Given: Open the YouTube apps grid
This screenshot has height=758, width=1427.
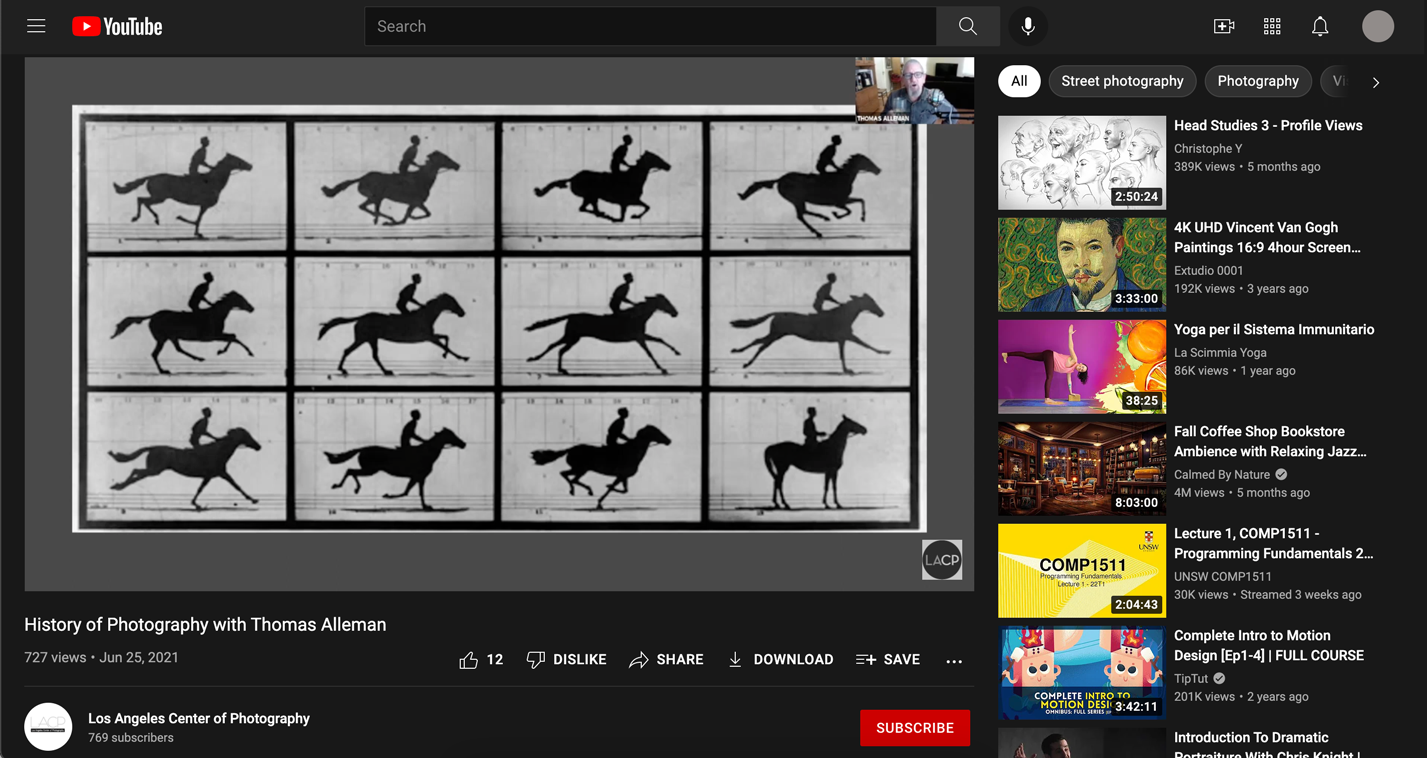Looking at the screenshot, I should pos(1272,27).
